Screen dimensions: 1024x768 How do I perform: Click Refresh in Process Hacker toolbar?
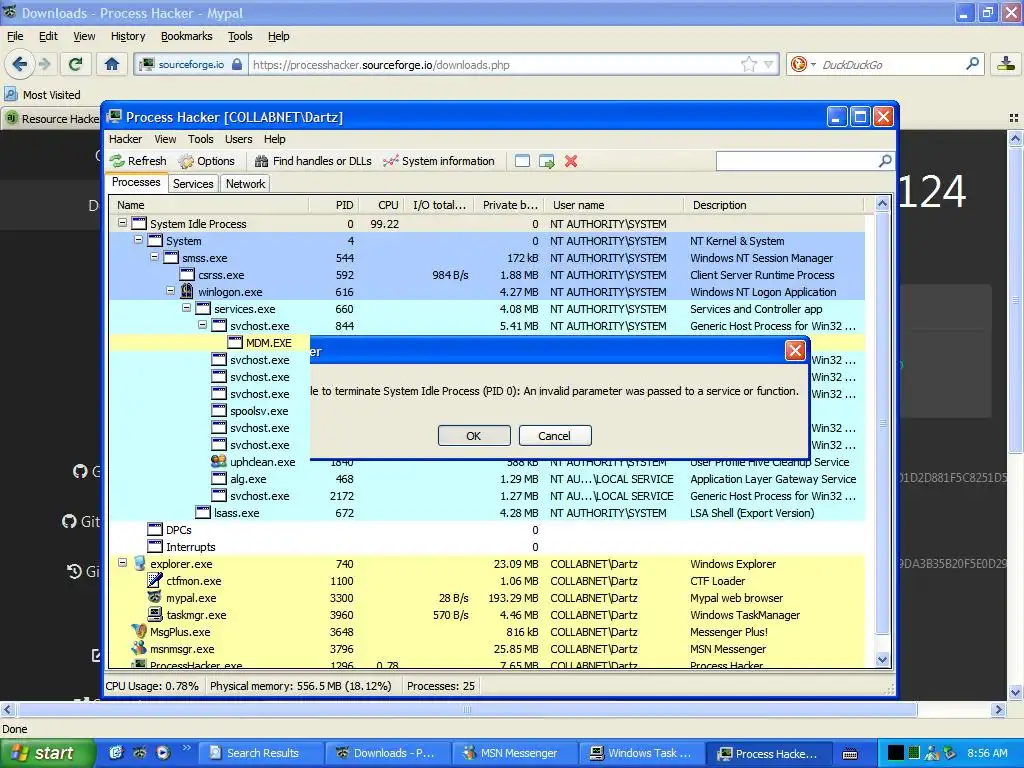pos(138,161)
